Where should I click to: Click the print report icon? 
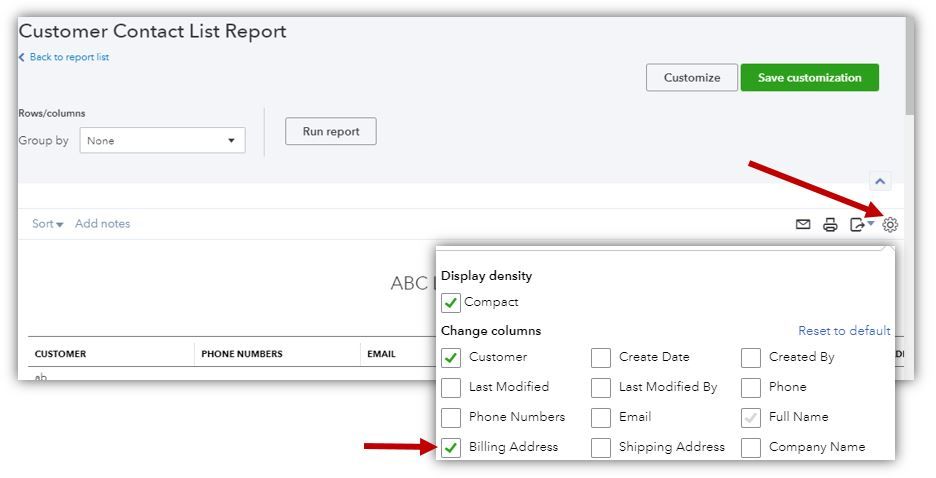[x=830, y=225]
